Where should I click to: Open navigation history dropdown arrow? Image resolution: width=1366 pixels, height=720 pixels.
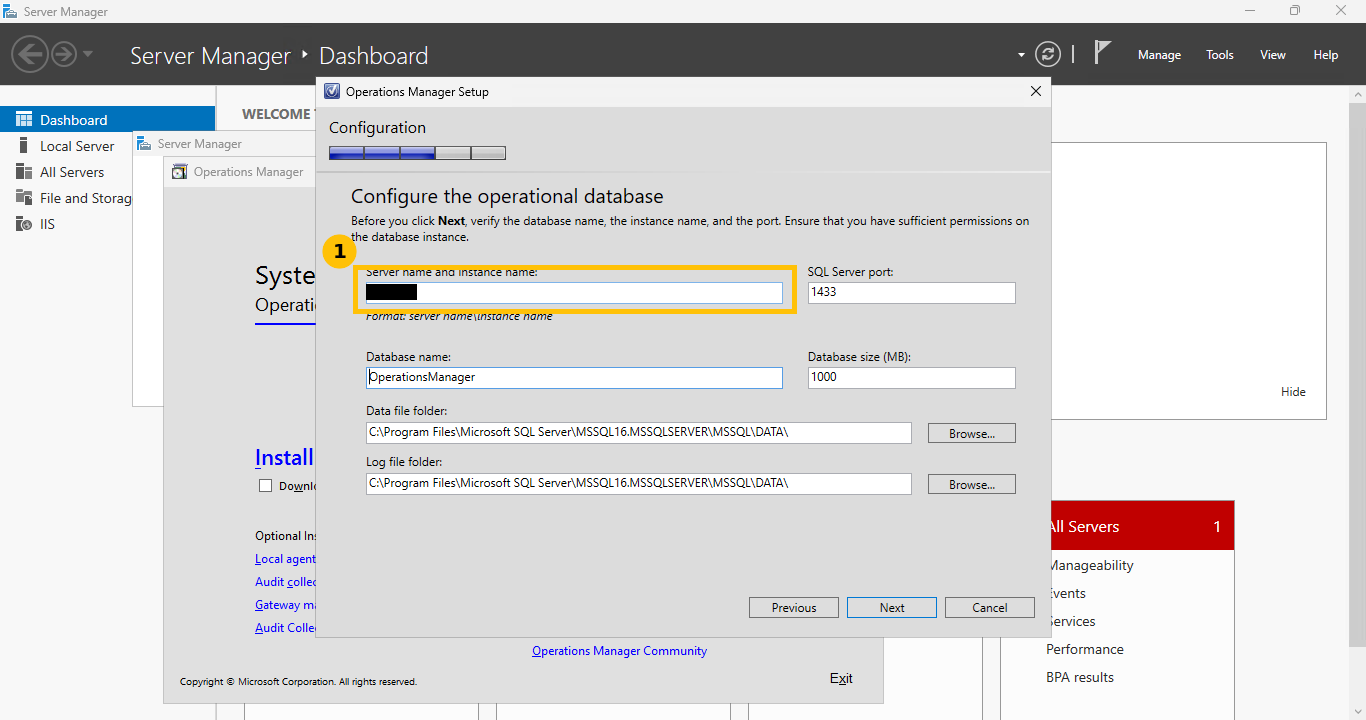pos(88,54)
